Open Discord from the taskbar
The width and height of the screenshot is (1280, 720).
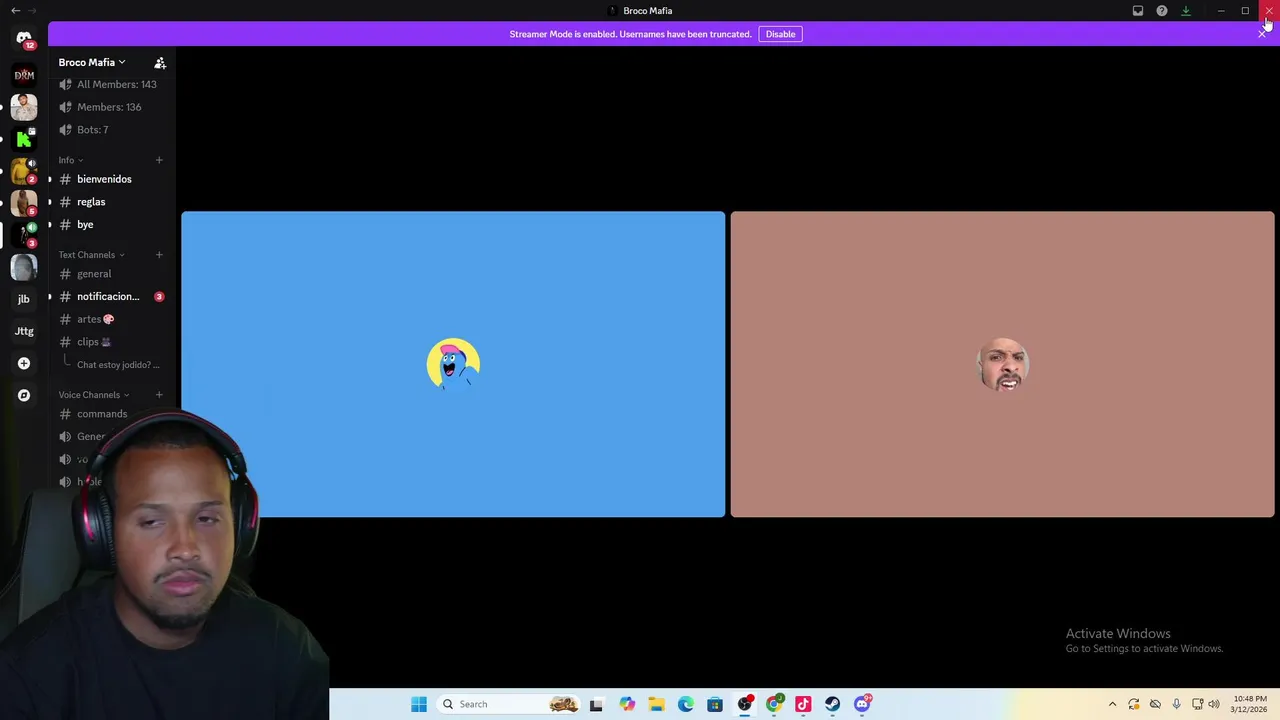click(x=862, y=704)
